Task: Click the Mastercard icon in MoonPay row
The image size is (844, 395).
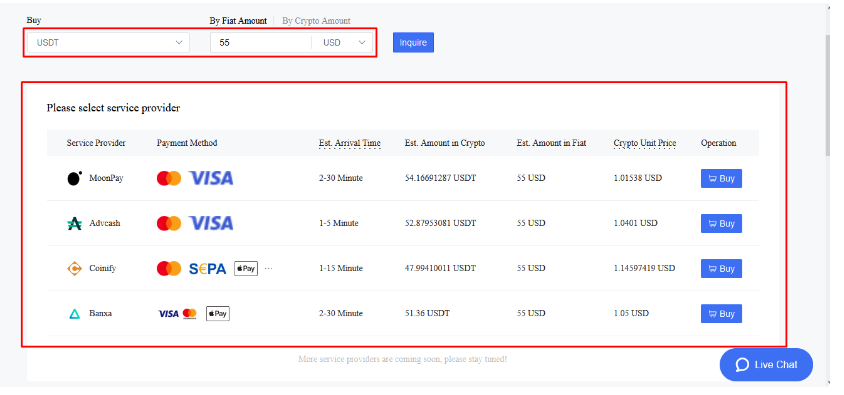Action: pos(169,178)
